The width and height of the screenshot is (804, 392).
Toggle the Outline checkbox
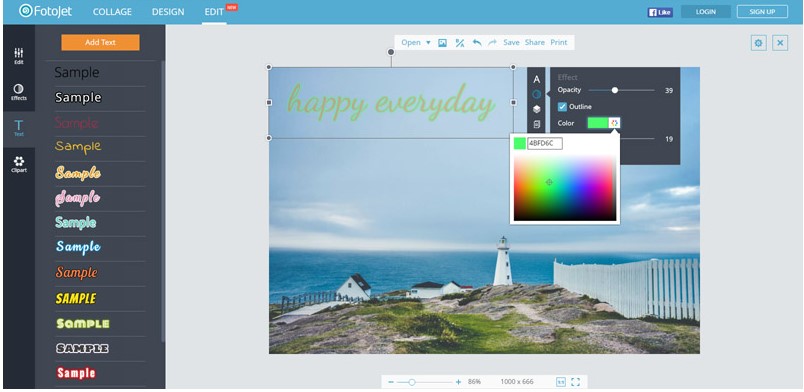[562, 107]
